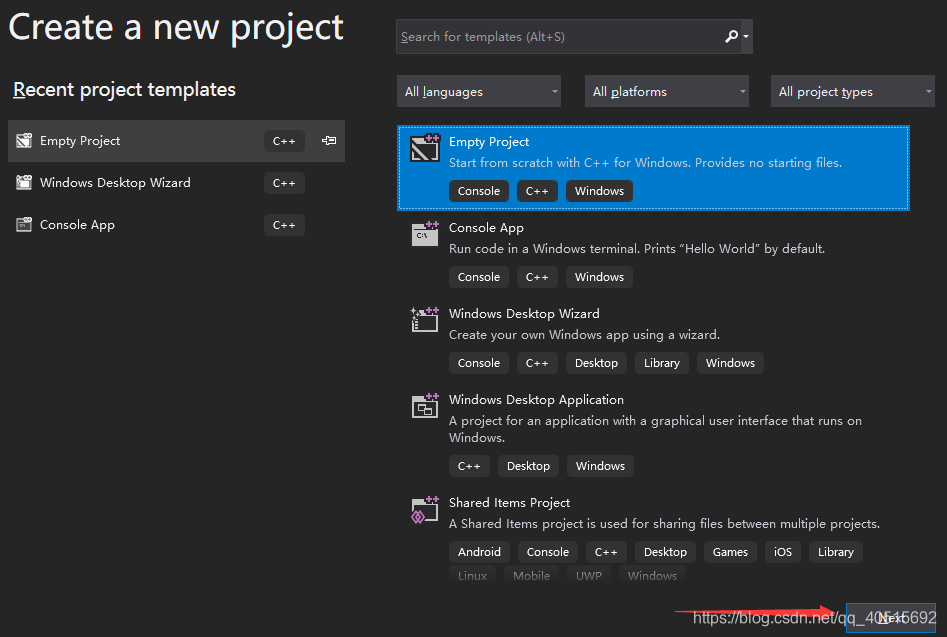Open the search options dropdown arrow
This screenshot has width=947, height=637.
coord(744,36)
